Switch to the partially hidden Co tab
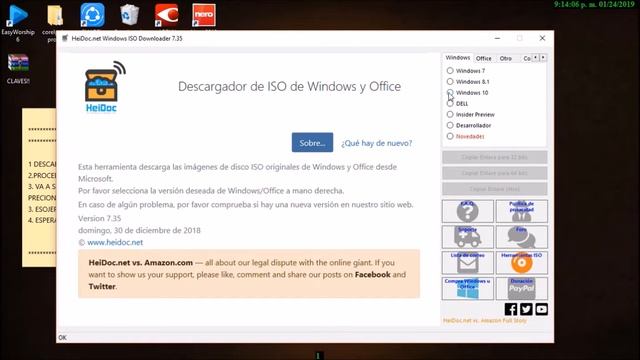Viewport: 640px width, 360px height. 527,58
